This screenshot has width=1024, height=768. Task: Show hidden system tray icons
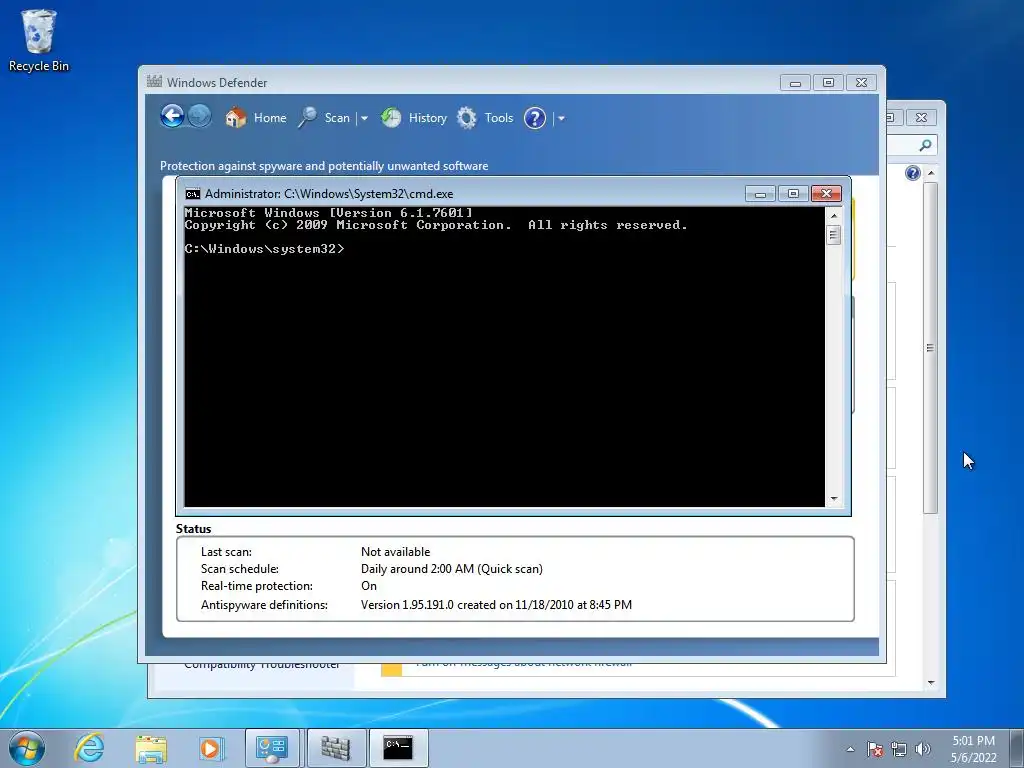(x=850, y=749)
